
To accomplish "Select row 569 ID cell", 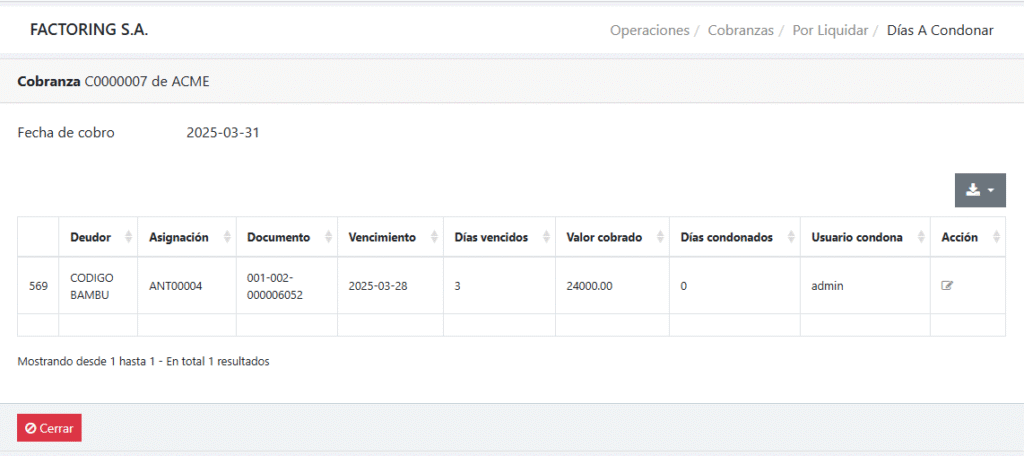I will click(38, 286).
